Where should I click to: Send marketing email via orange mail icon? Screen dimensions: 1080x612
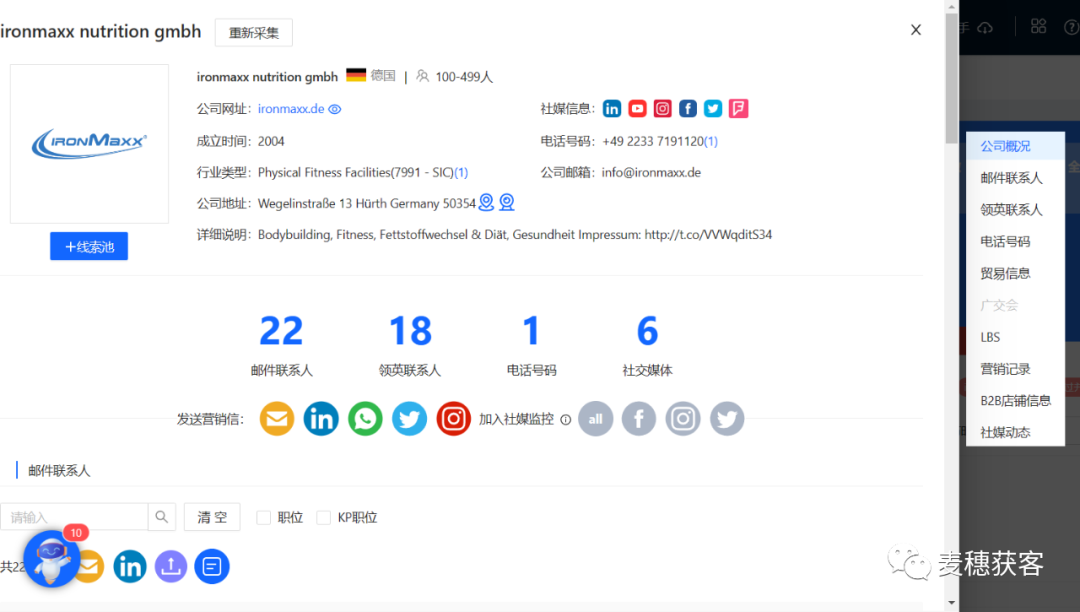pyautogui.click(x=277, y=419)
